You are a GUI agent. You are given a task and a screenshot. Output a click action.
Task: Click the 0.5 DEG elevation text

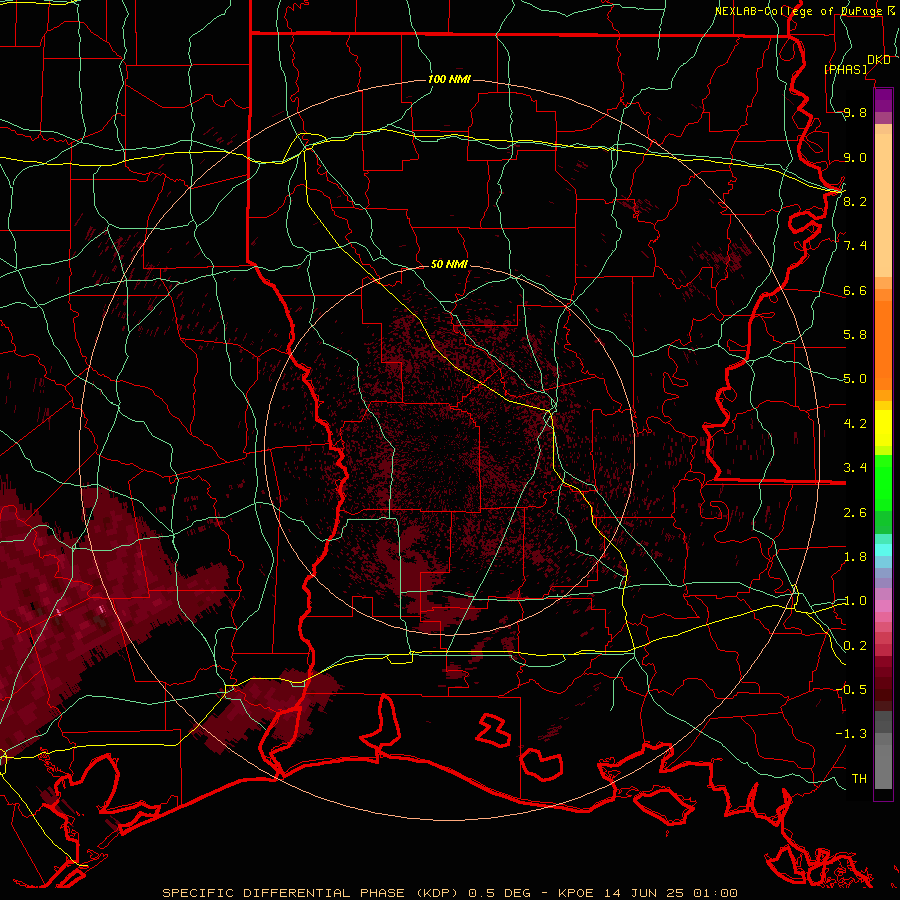coord(498,893)
